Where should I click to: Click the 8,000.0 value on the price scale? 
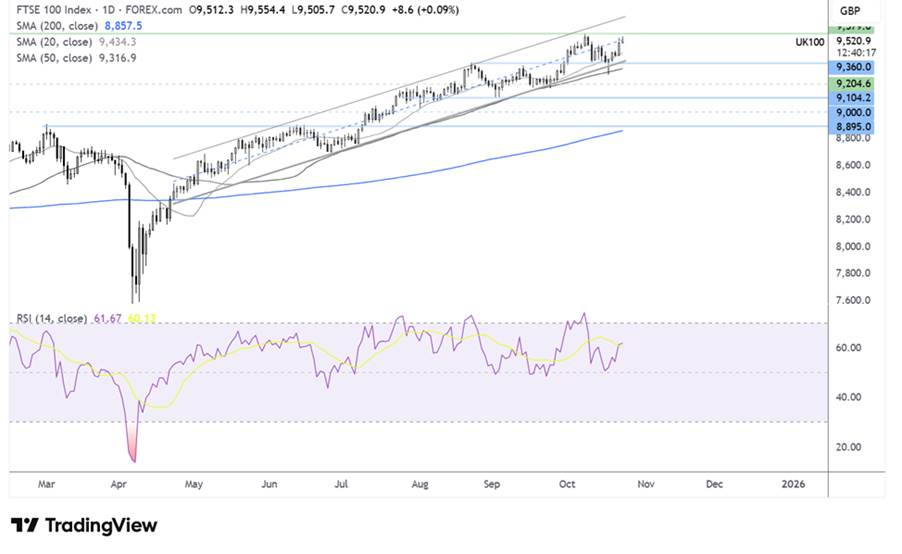852,246
